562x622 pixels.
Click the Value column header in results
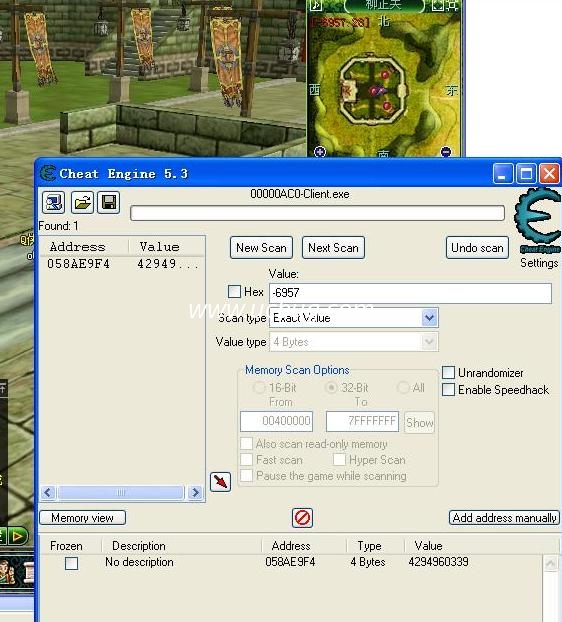[x=159, y=247]
